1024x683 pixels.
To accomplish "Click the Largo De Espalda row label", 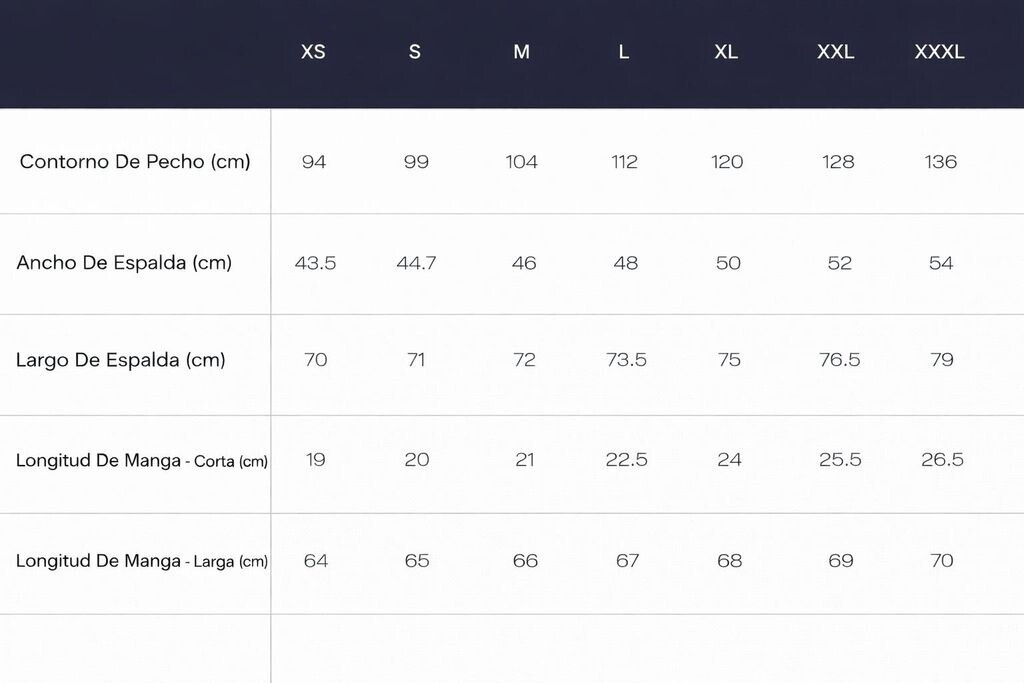I will [121, 360].
